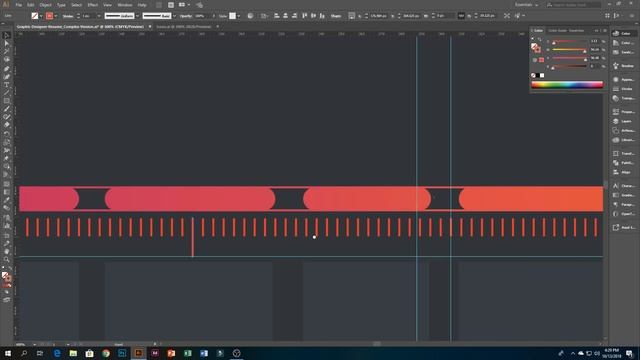Select the Paintbrush tool

coord(7,109)
